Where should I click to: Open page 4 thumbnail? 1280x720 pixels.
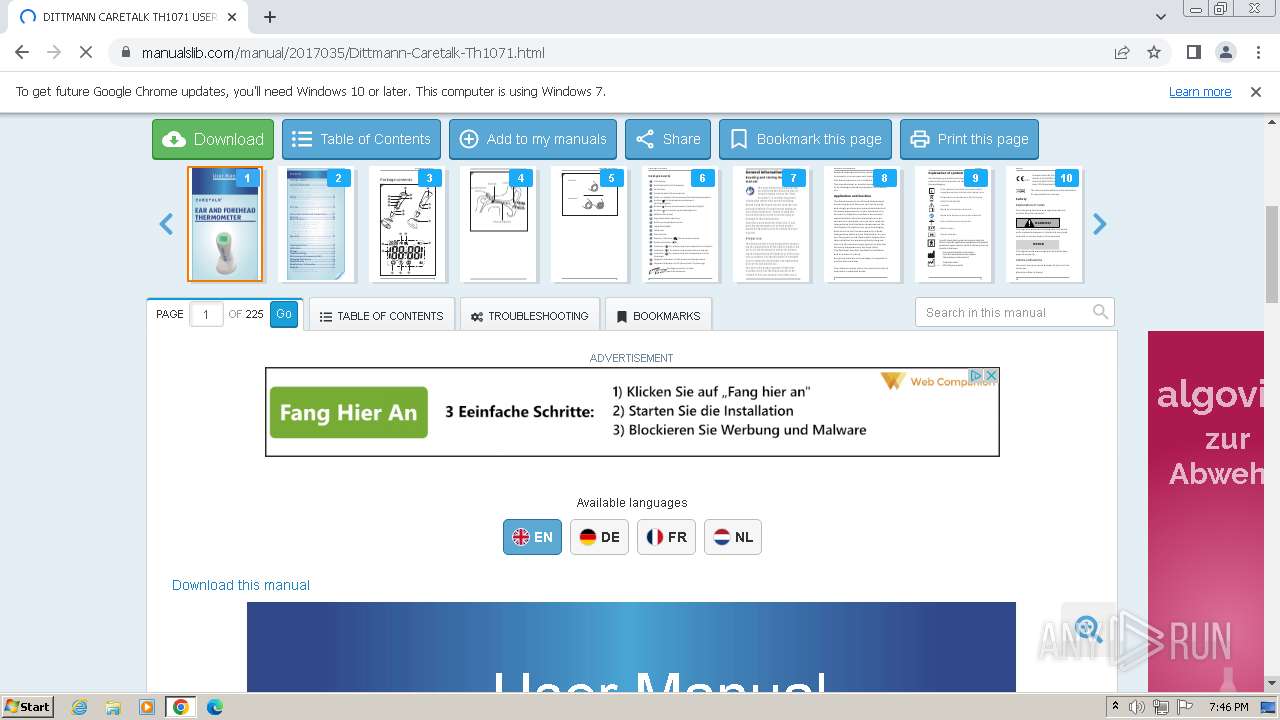498,224
